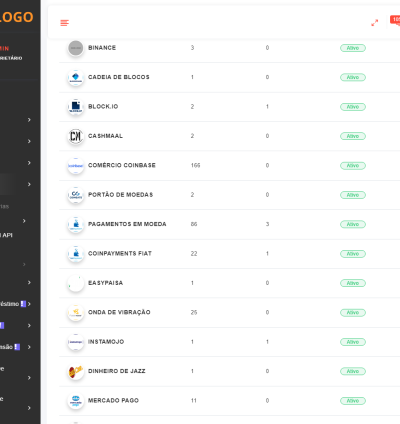The image size is (400, 424).
Task: Select the ONDA DE VIBRAÇÃO name
Action: (119, 312)
